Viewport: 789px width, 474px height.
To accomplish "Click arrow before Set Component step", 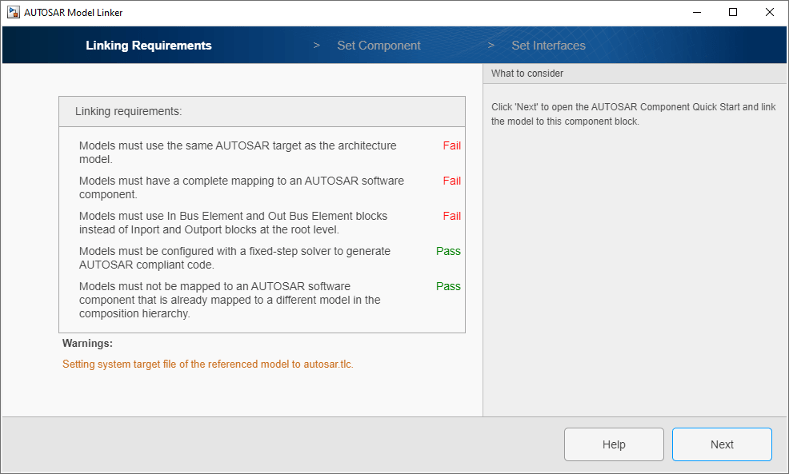I will [316, 46].
